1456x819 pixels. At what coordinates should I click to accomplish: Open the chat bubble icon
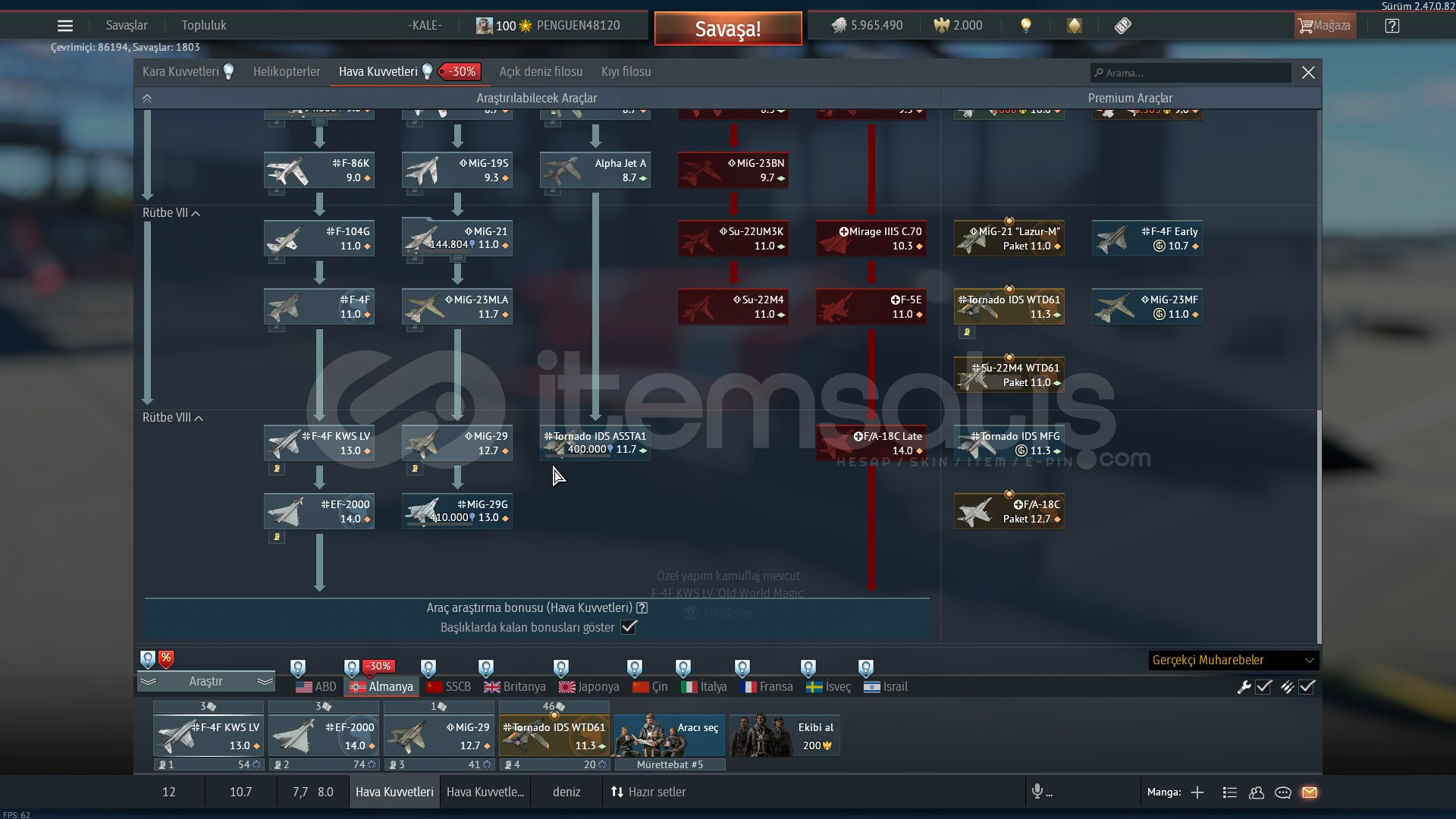point(1283,792)
